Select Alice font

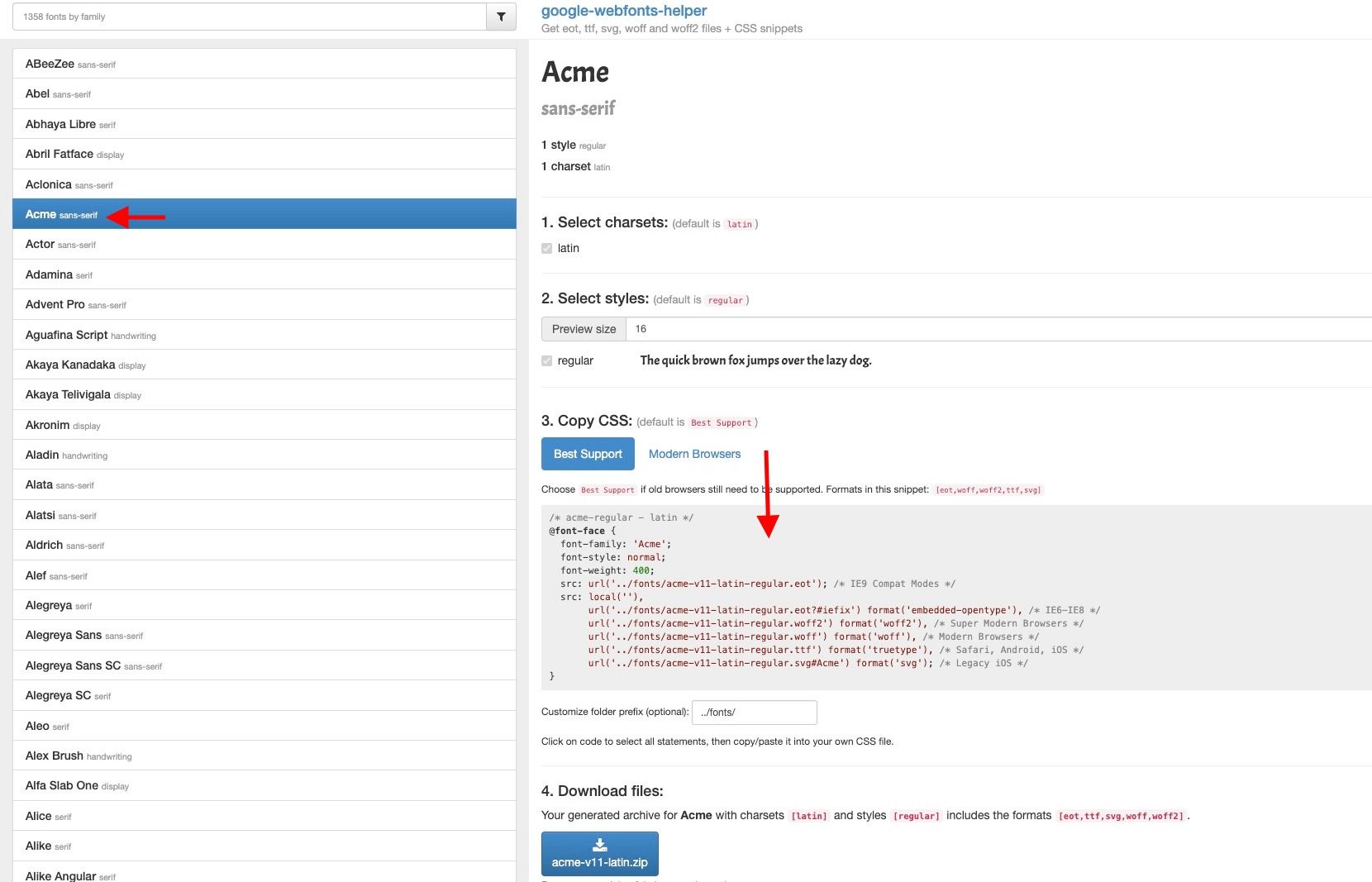[264, 816]
